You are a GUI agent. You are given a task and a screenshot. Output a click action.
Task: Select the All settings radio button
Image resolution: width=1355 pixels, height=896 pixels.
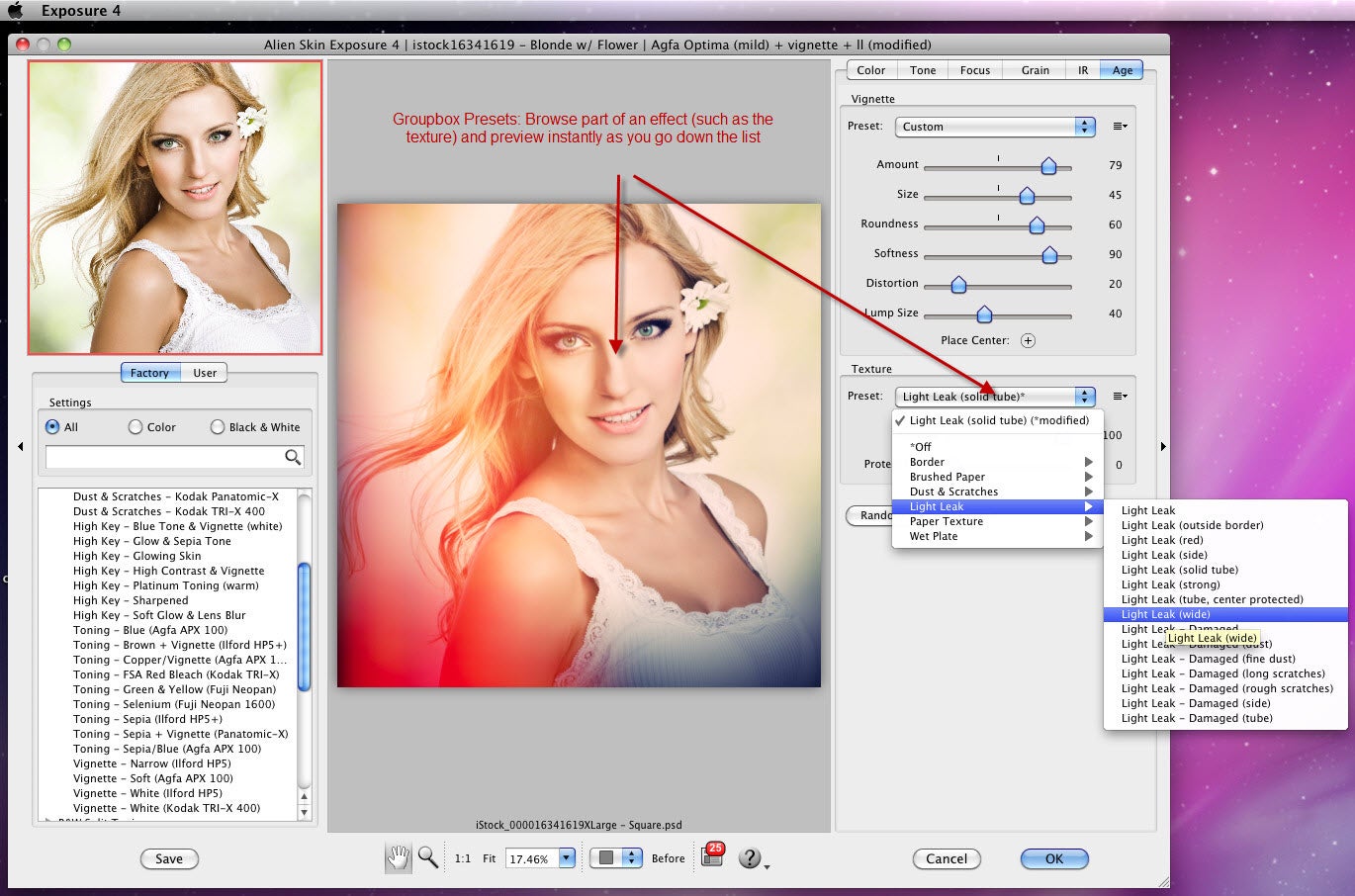tap(52, 427)
